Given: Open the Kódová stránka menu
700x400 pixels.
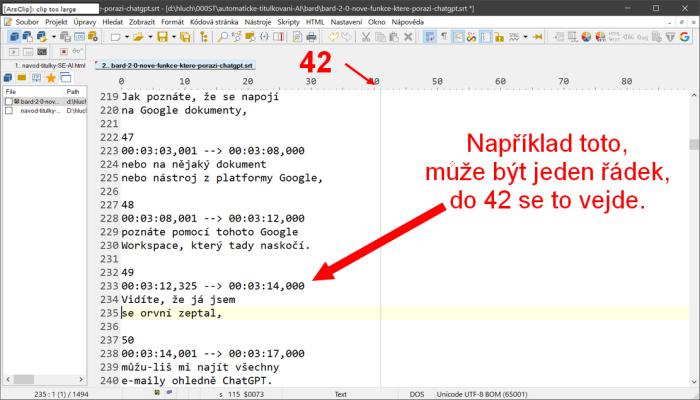Looking at the screenshot, I should coord(214,22).
